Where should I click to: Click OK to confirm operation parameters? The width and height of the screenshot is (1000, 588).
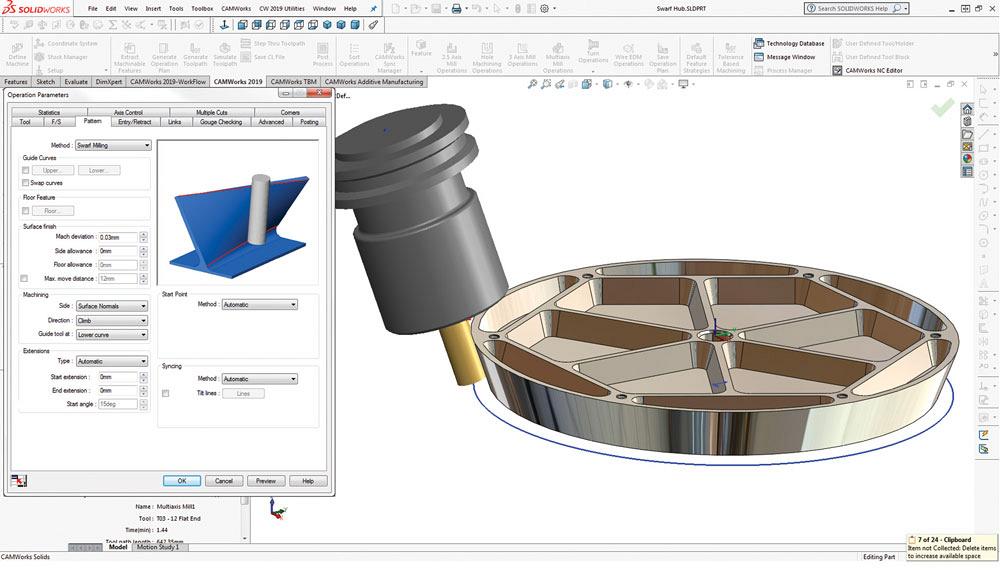click(181, 481)
